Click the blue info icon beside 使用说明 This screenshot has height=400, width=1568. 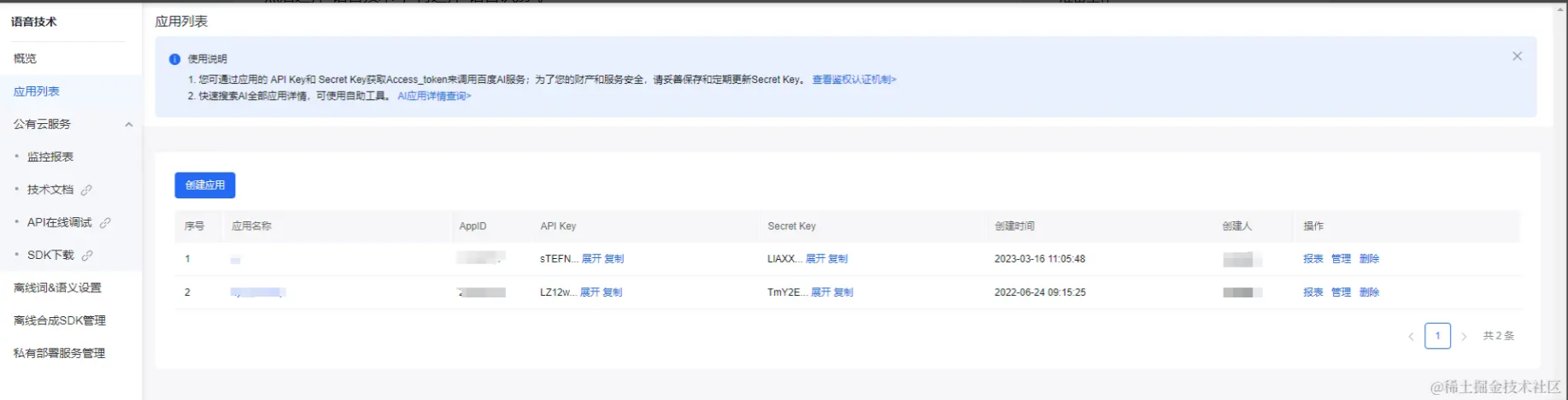pos(174,59)
